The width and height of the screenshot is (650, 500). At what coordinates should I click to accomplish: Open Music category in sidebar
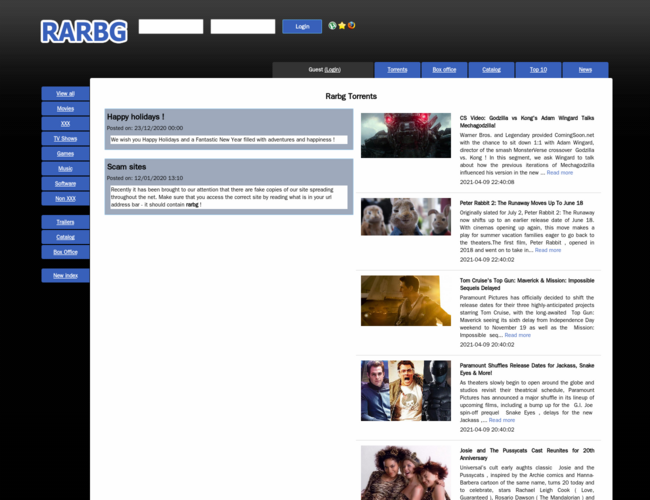coord(65,168)
